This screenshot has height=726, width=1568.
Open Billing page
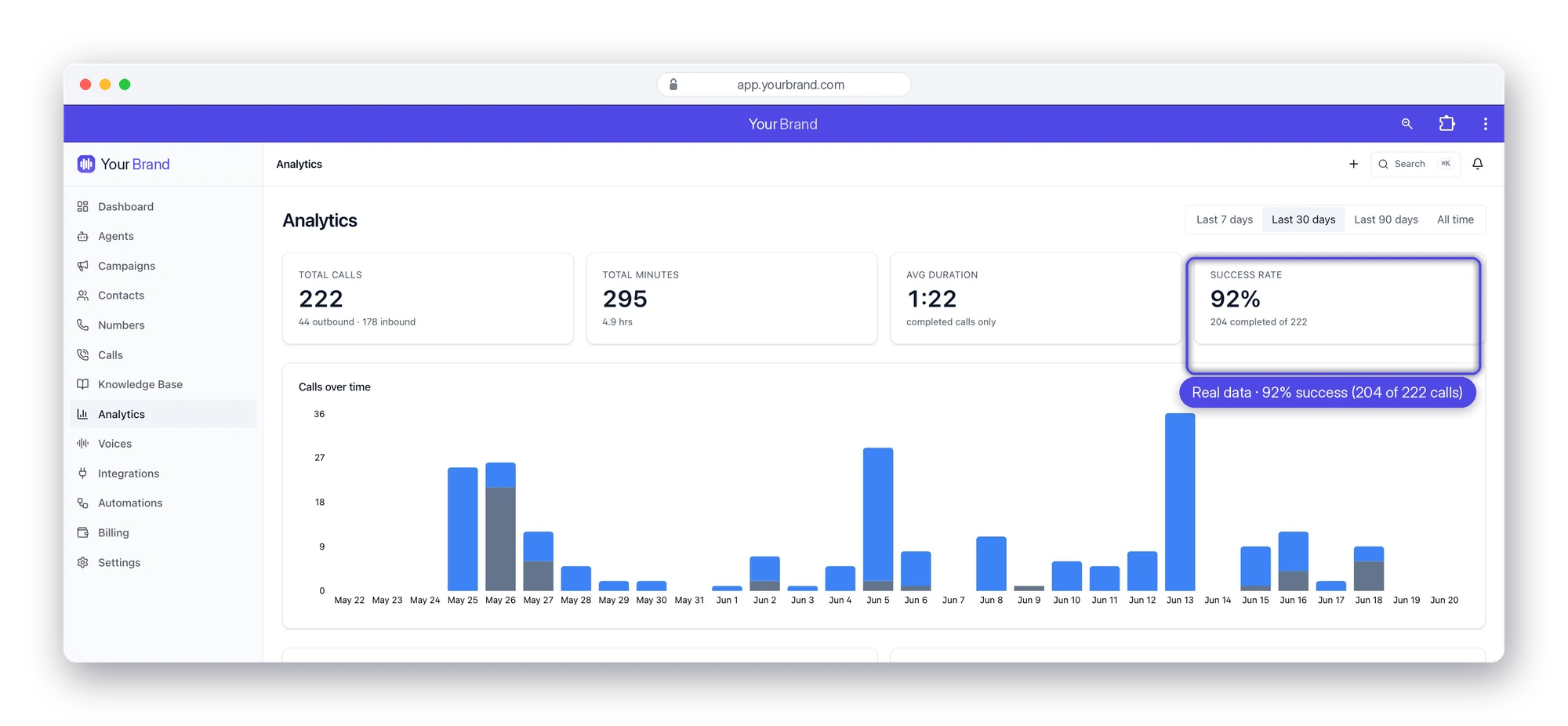coord(164,532)
